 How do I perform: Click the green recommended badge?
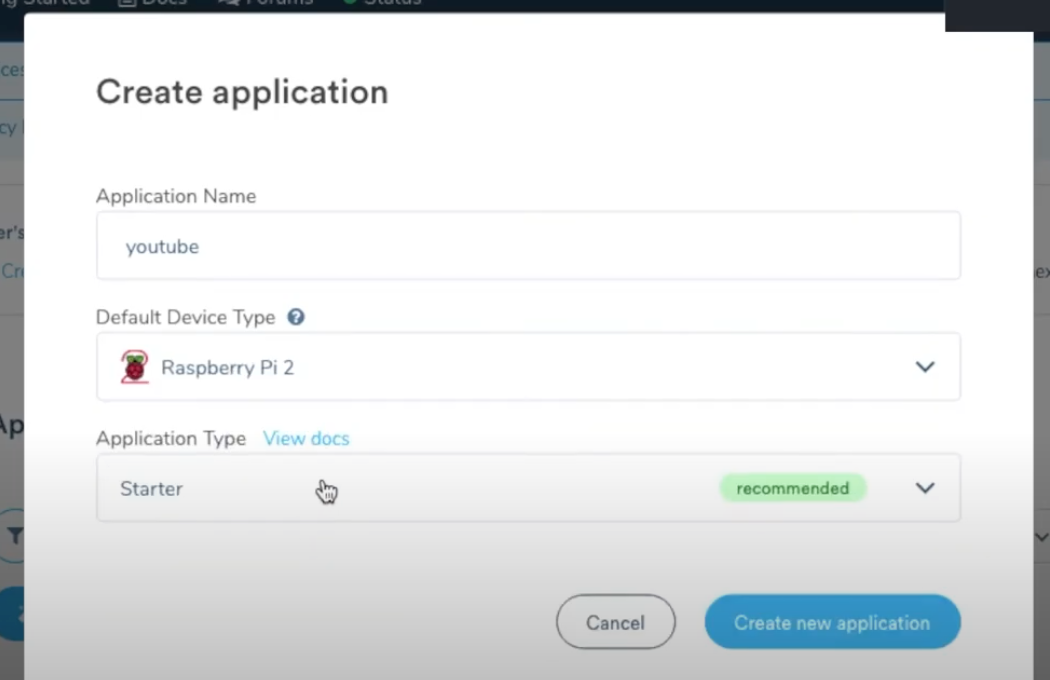point(792,488)
